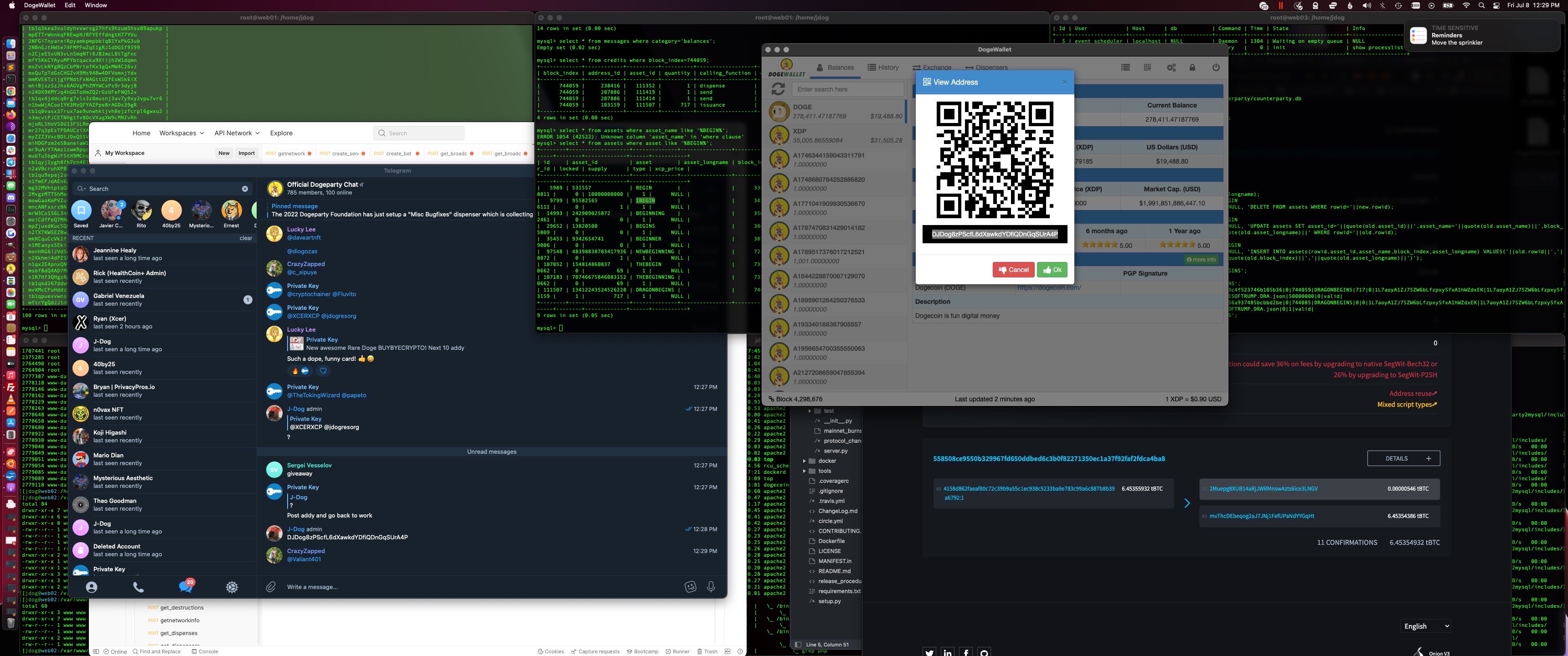Open DogeWallet settings gears icon
This screenshot has width=1568, height=656.
(x=1171, y=67)
